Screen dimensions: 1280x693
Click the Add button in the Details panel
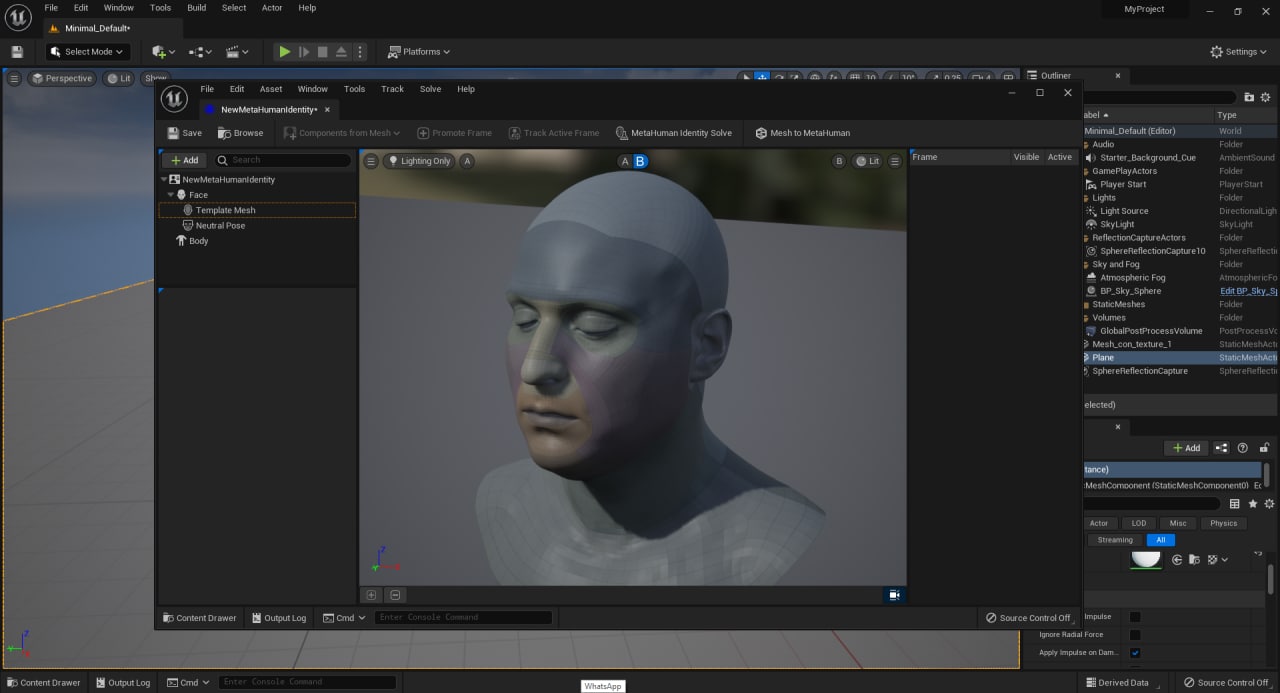[x=1186, y=448]
